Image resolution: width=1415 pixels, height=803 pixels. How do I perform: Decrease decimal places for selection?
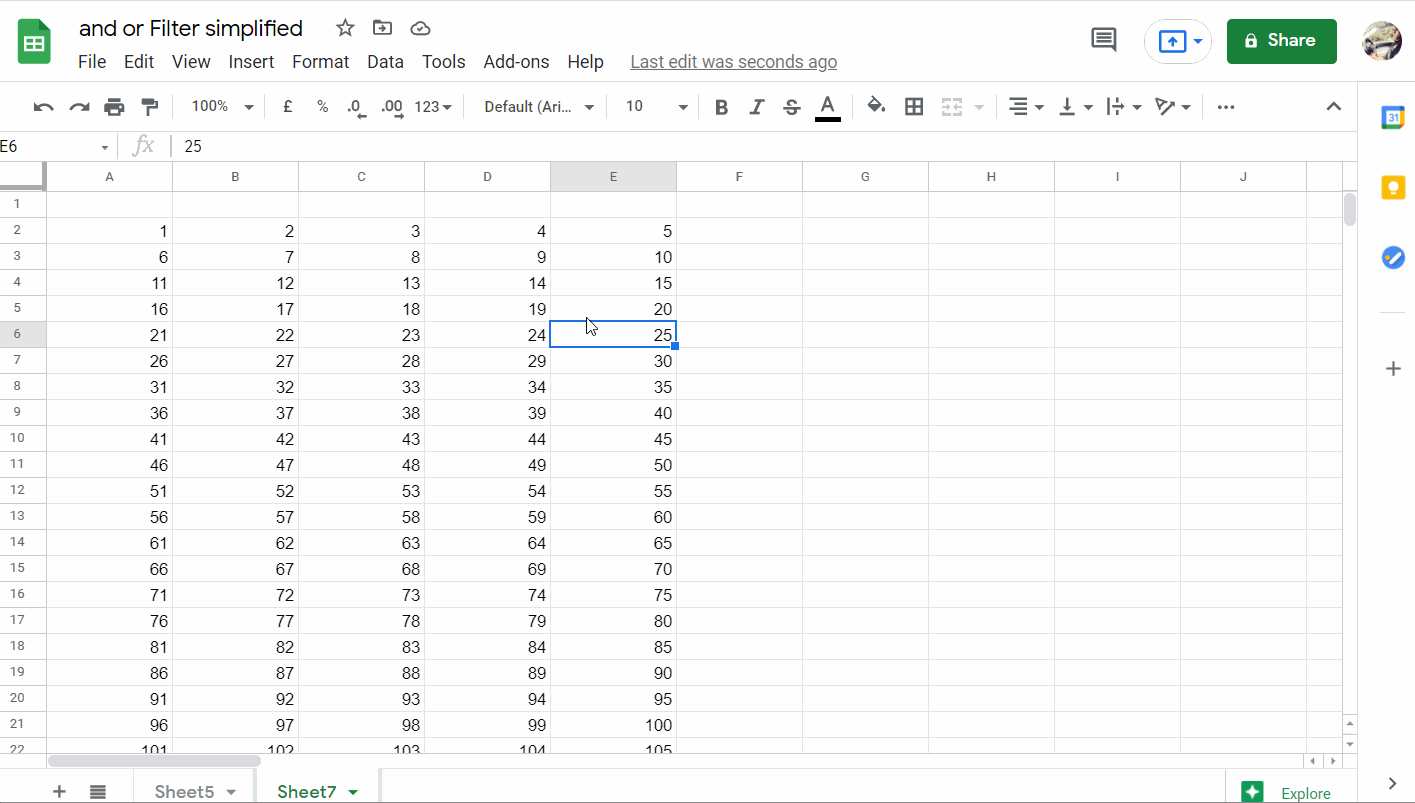355,106
